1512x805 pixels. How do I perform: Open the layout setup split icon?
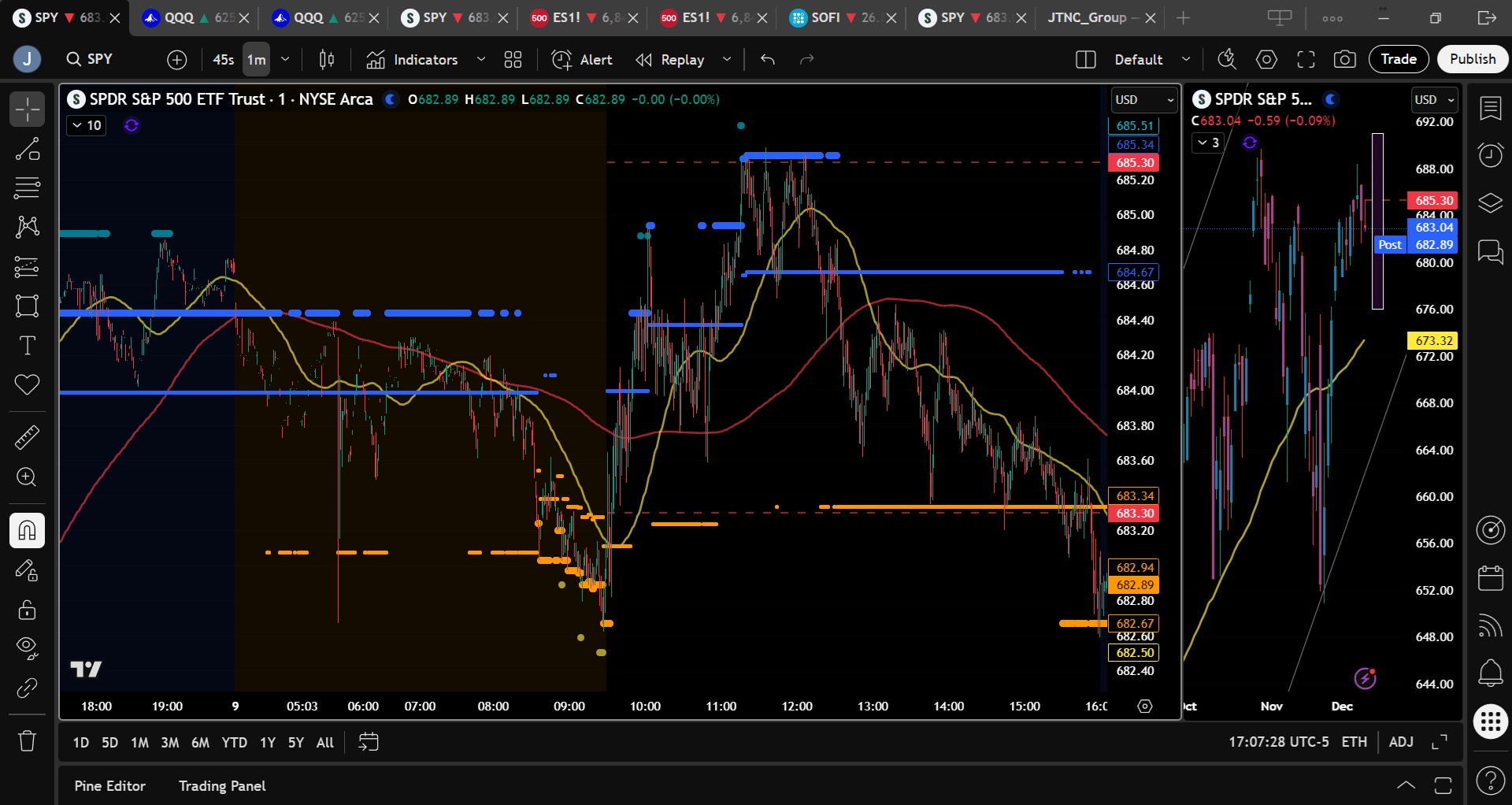(1085, 59)
